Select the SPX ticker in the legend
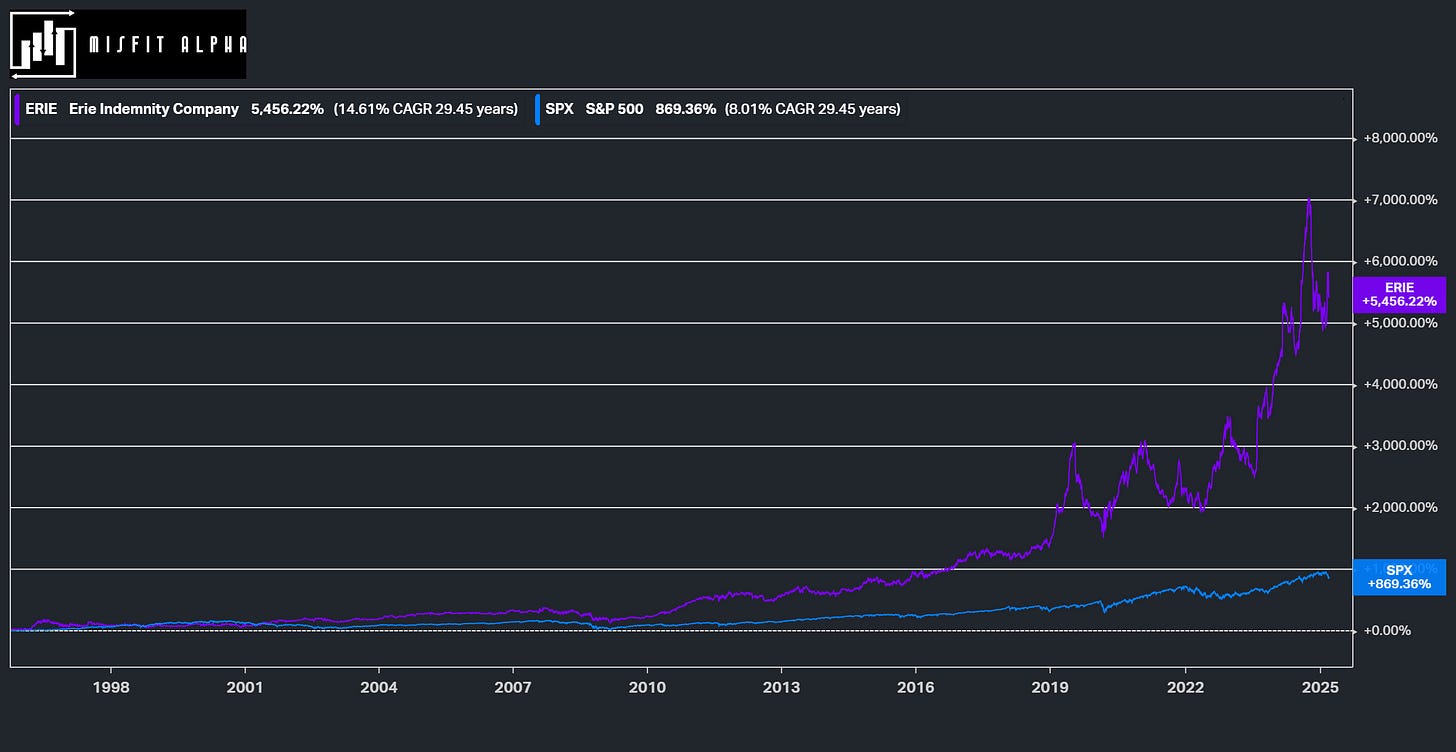Screen dimensions: 1456x752 click(560, 108)
